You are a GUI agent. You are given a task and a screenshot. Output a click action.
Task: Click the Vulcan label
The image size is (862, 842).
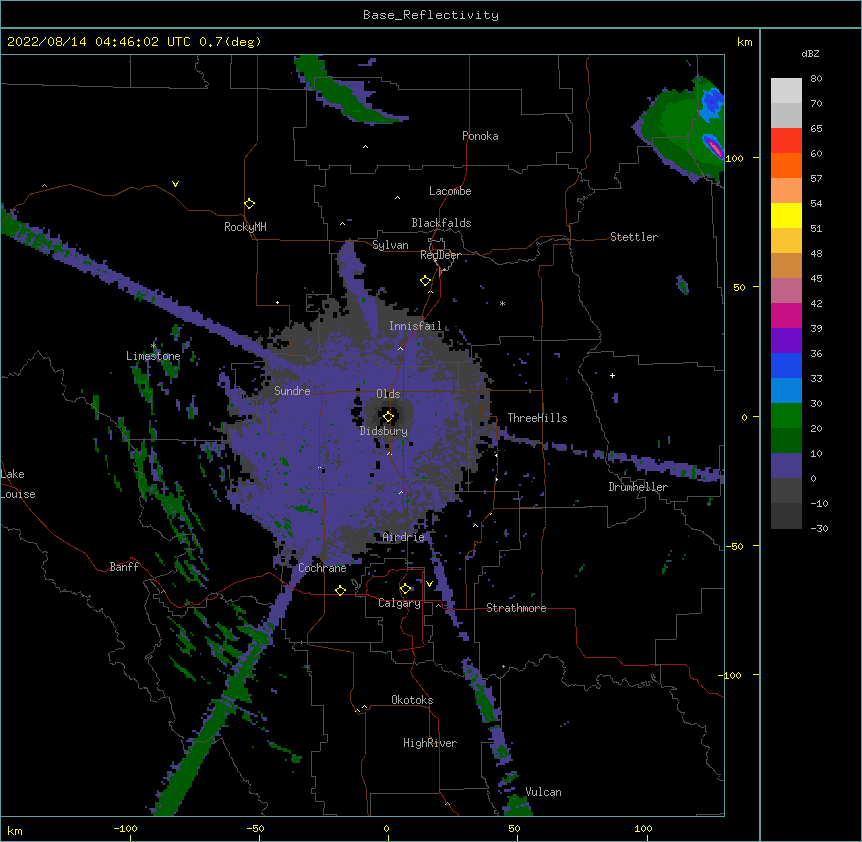(543, 792)
